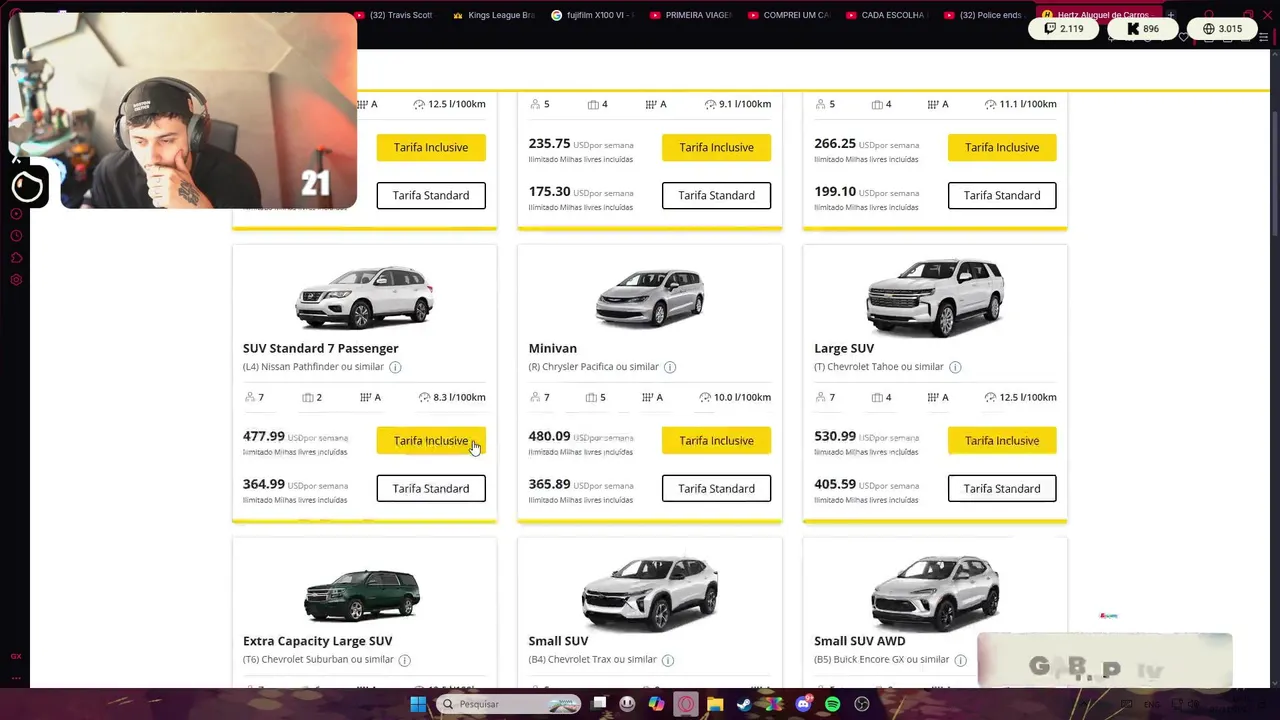Viewport: 1280px width, 720px height.
Task: Choose Tarifa Standard for Large SUV Tahoe
Action: coord(1002,489)
